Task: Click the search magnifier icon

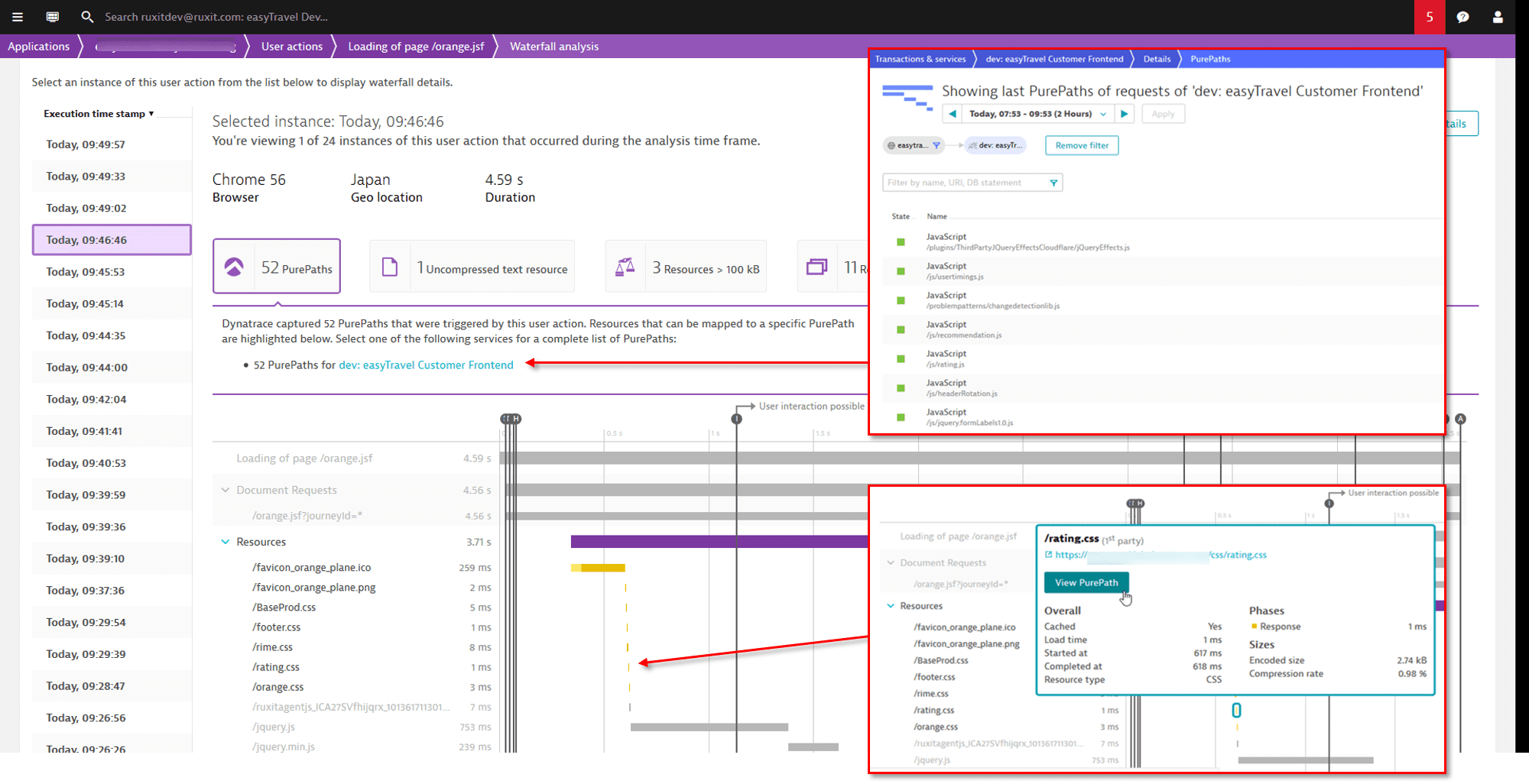Action: tap(87, 17)
